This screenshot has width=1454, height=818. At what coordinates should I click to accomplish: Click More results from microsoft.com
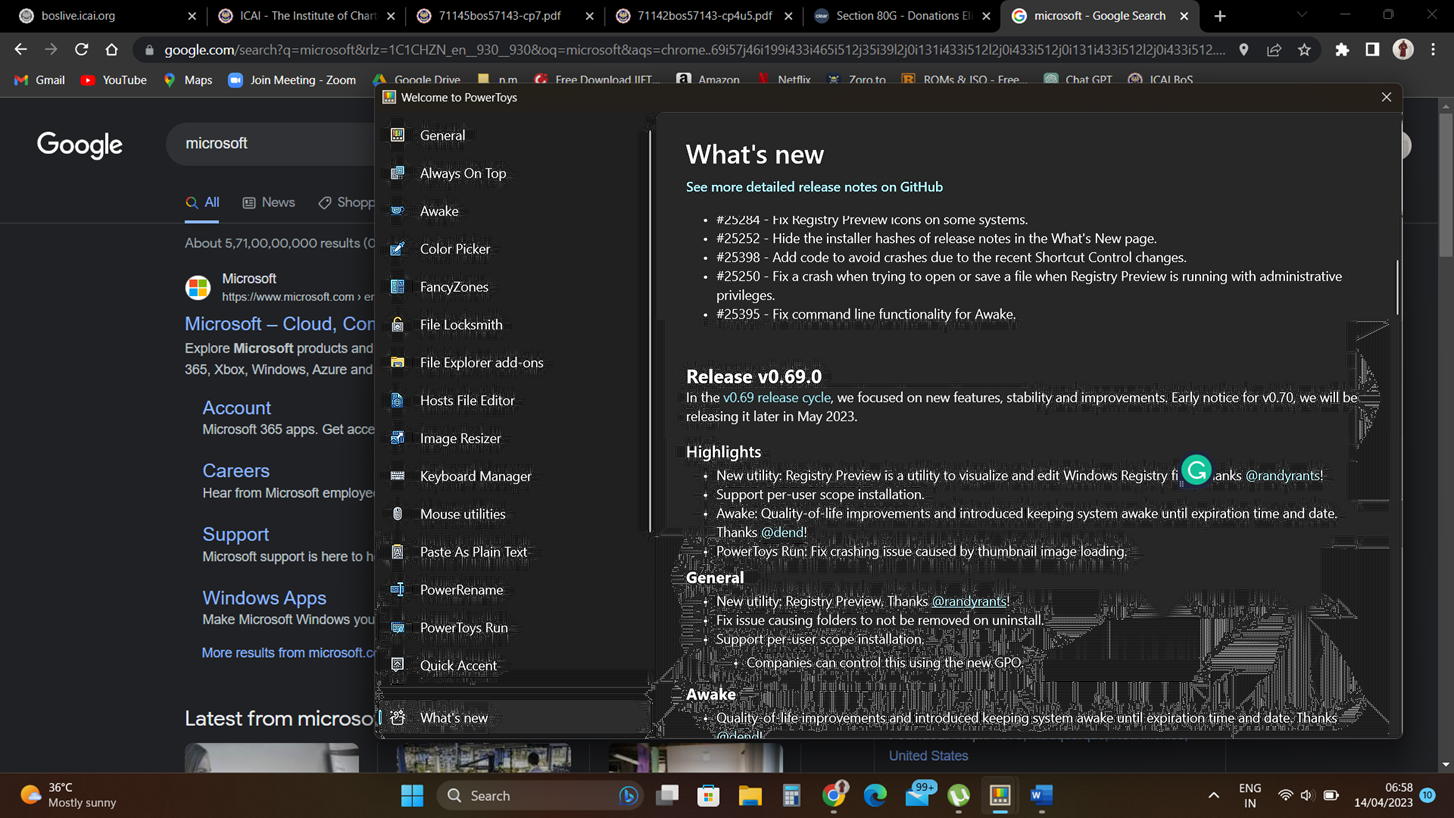click(288, 653)
